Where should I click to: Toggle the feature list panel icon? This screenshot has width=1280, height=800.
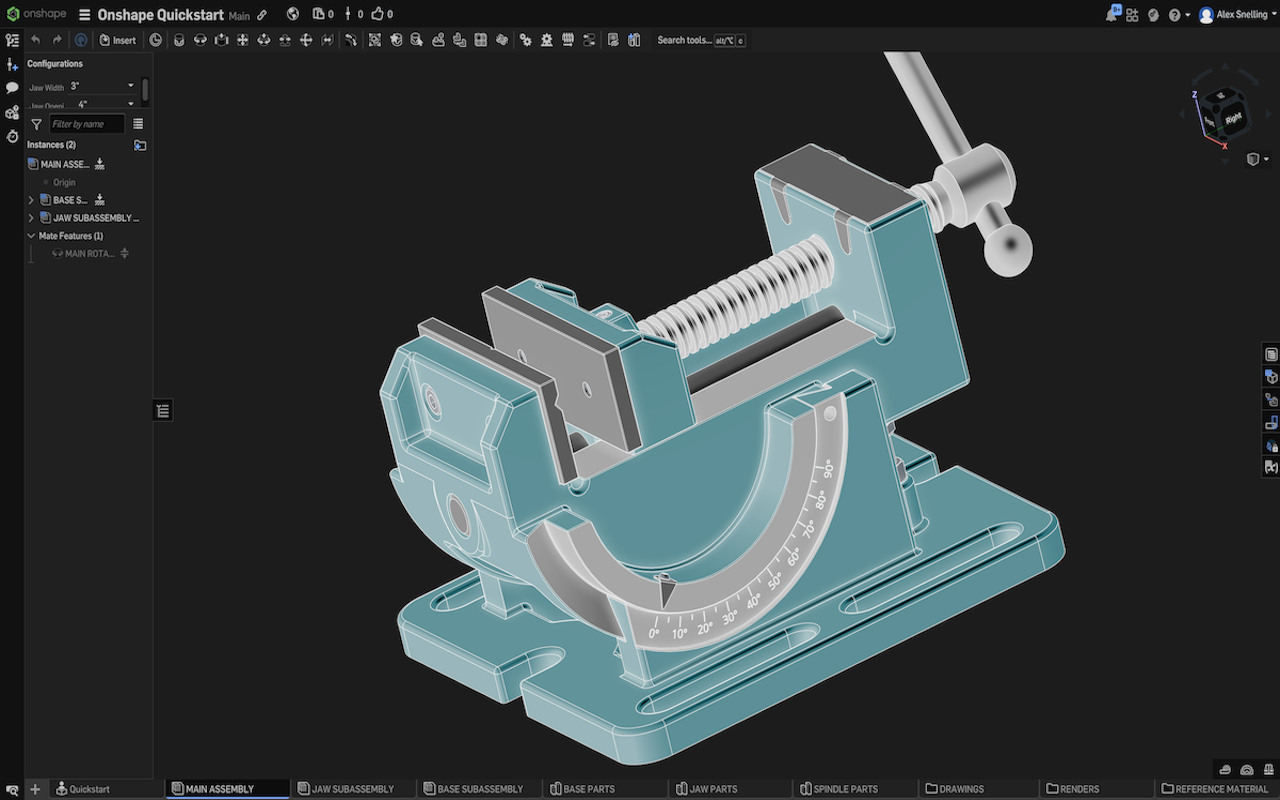click(x=12, y=40)
